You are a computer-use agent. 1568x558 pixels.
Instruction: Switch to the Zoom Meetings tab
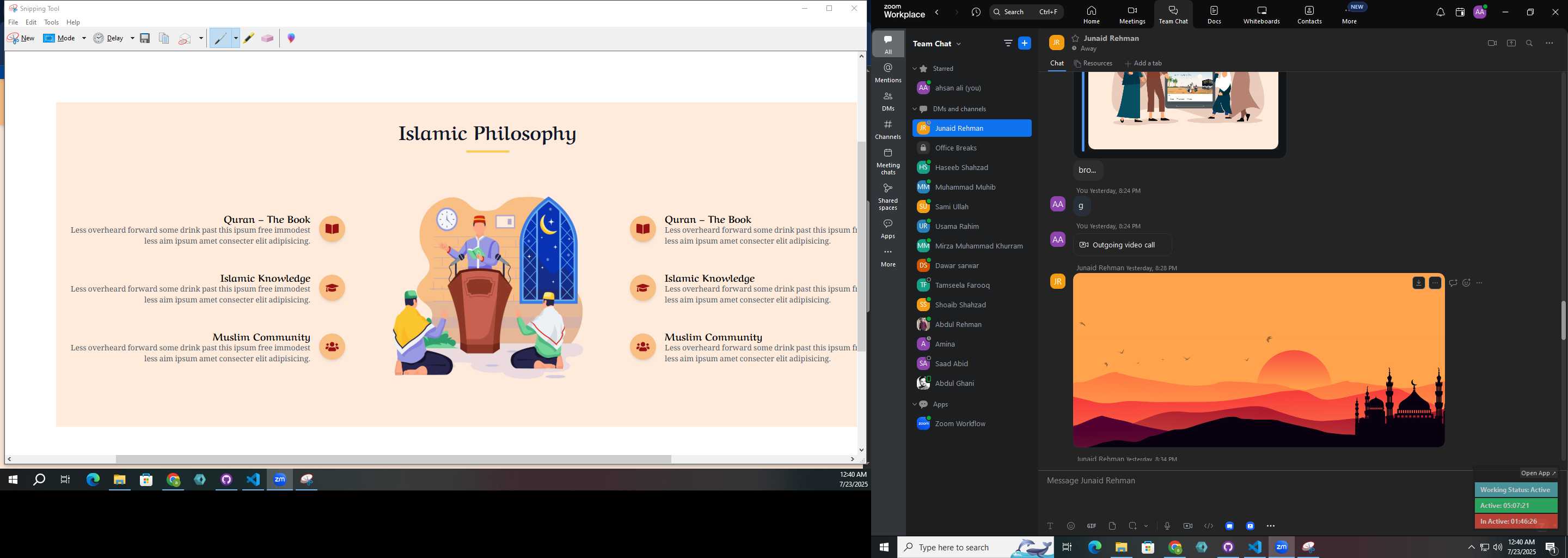point(1132,15)
